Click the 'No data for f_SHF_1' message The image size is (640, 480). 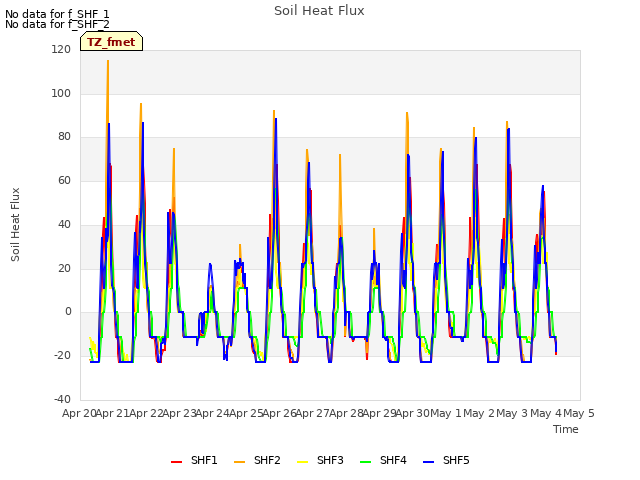tap(57, 14)
